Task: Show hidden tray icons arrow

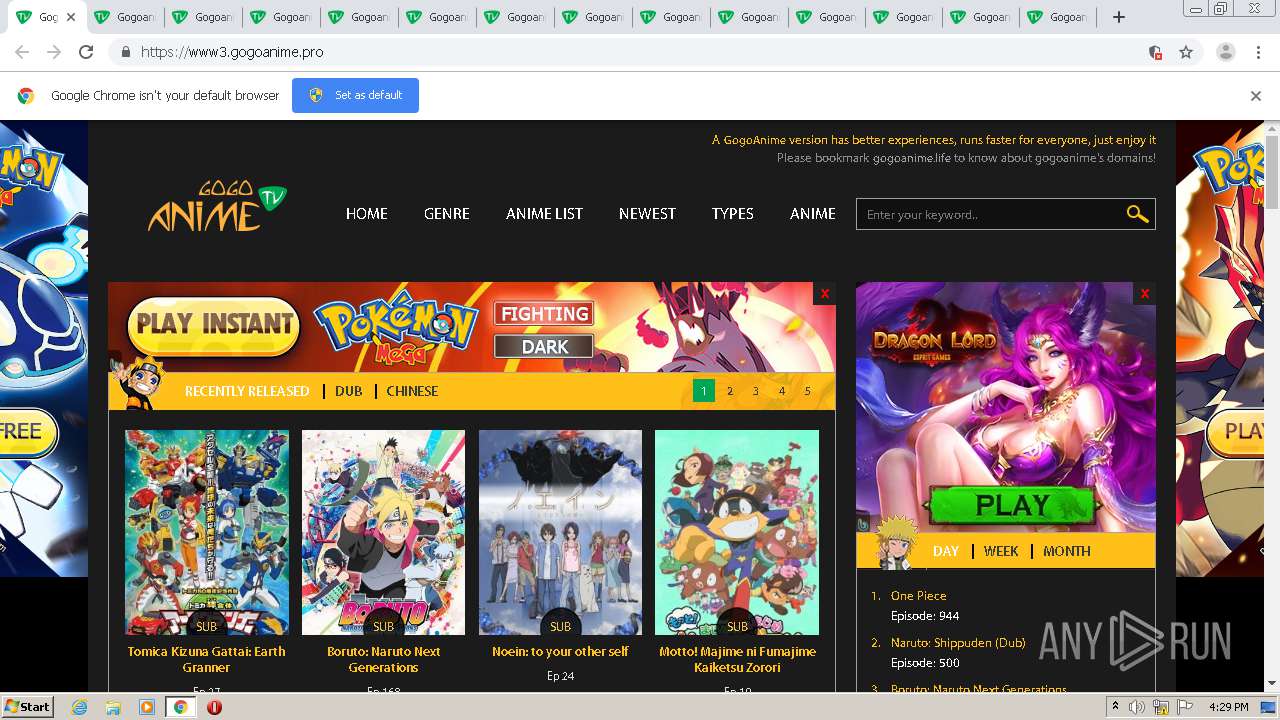Action: [x=1115, y=707]
